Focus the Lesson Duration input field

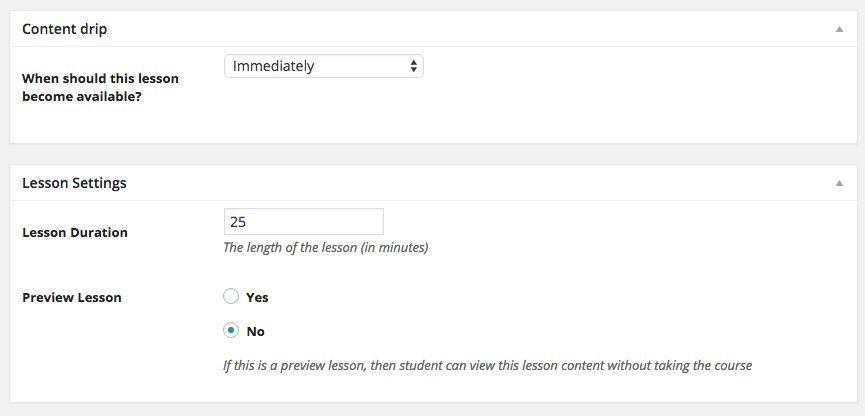pos(303,222)
